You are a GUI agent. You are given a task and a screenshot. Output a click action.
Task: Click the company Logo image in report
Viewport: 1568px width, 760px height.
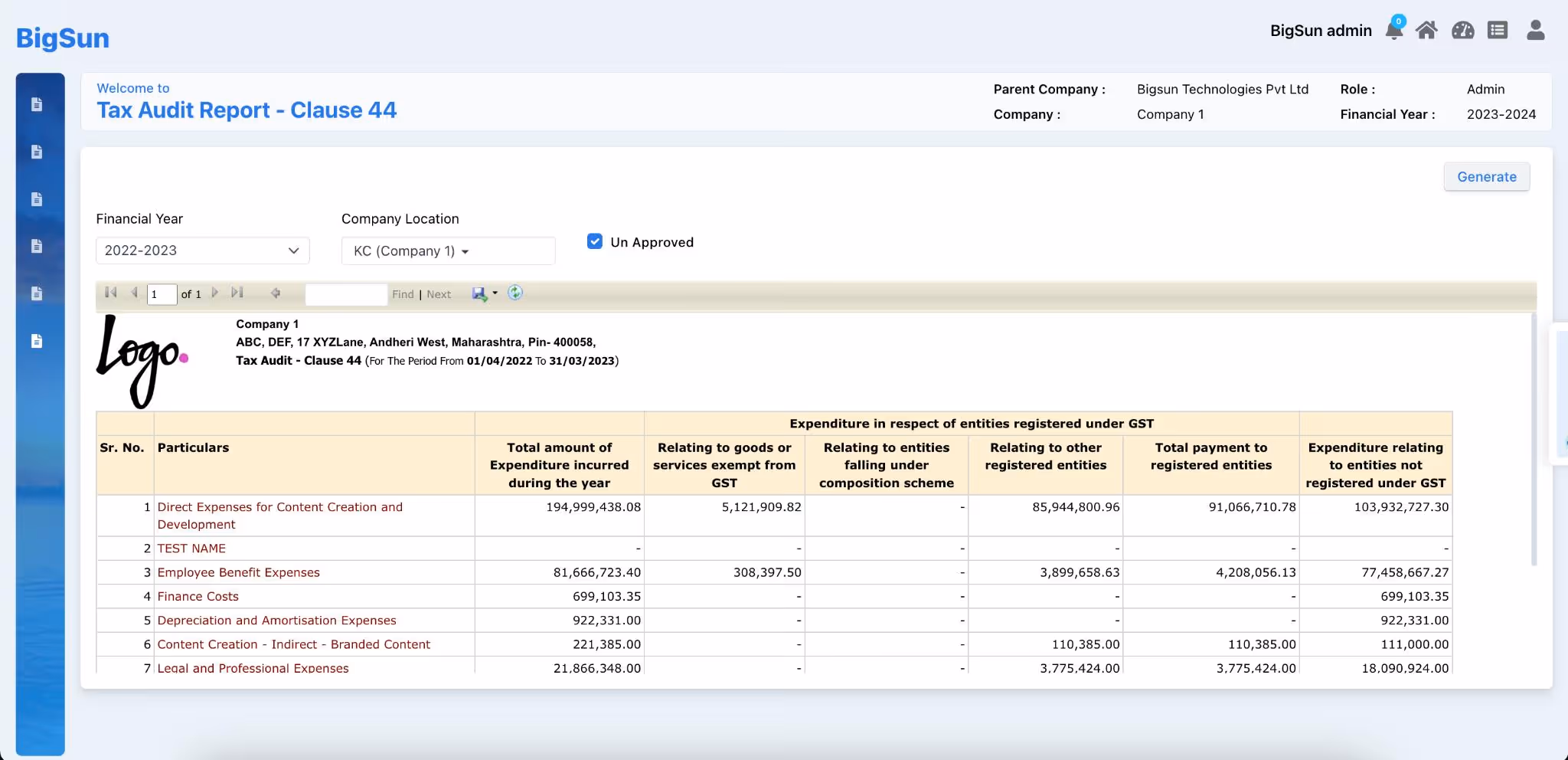[142, 362]
